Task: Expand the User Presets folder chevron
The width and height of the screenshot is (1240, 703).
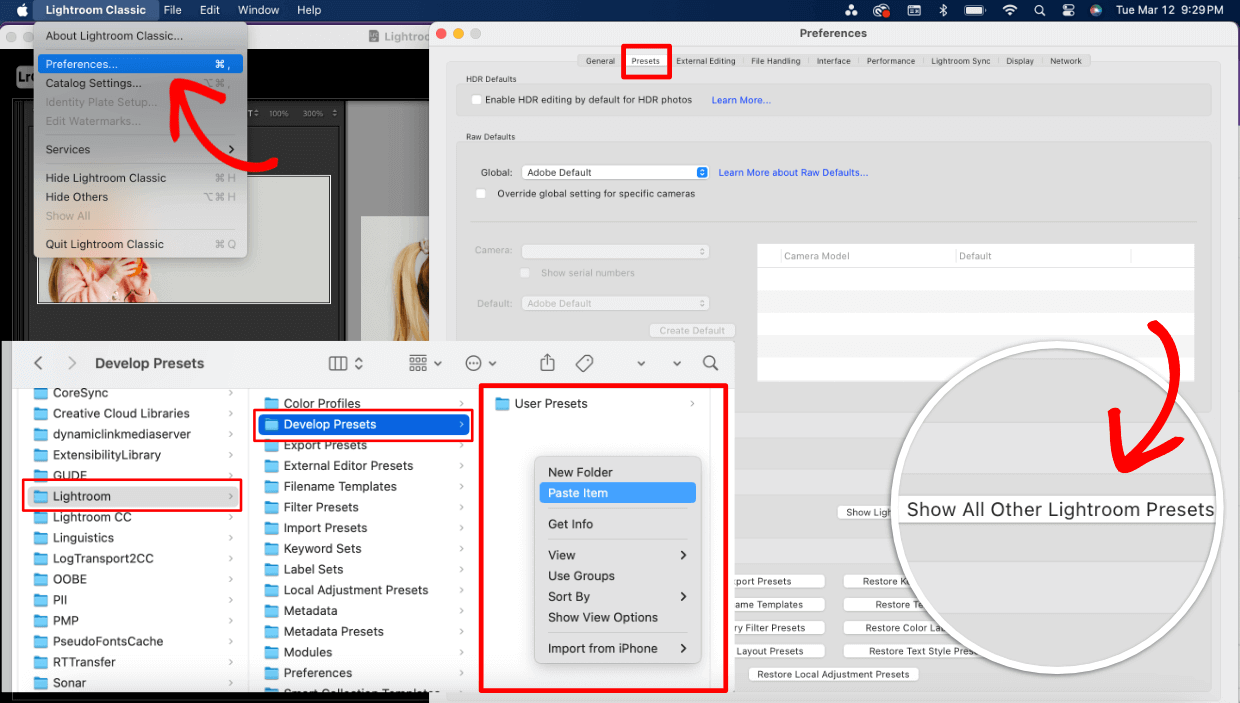Action: coord(693,403)
